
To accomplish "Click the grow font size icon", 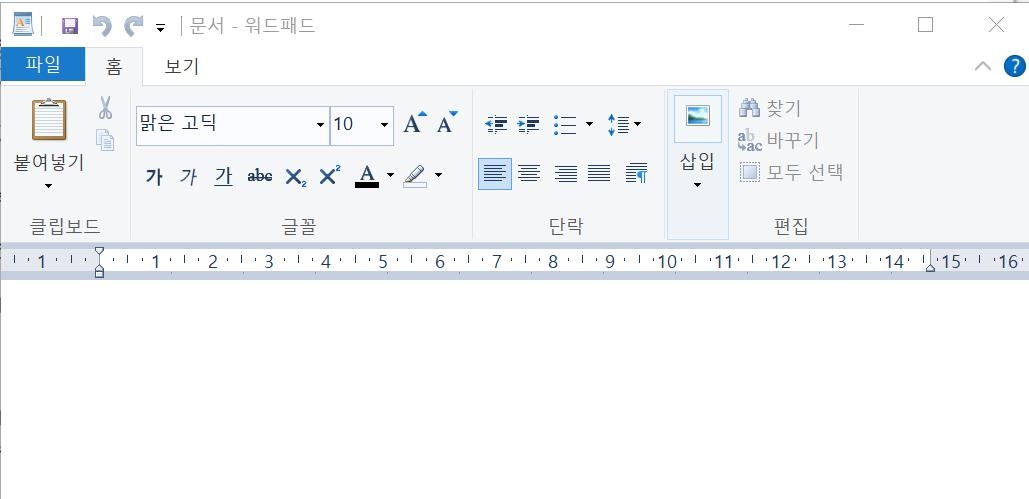I will click(x=414, y=124).
